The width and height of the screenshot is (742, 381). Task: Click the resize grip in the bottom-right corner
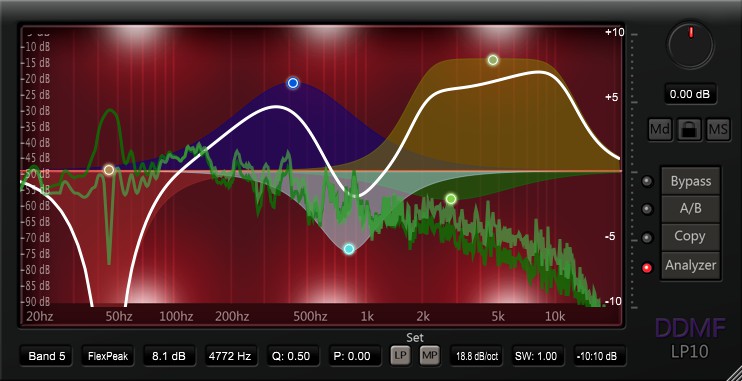(x=735, y=374)
